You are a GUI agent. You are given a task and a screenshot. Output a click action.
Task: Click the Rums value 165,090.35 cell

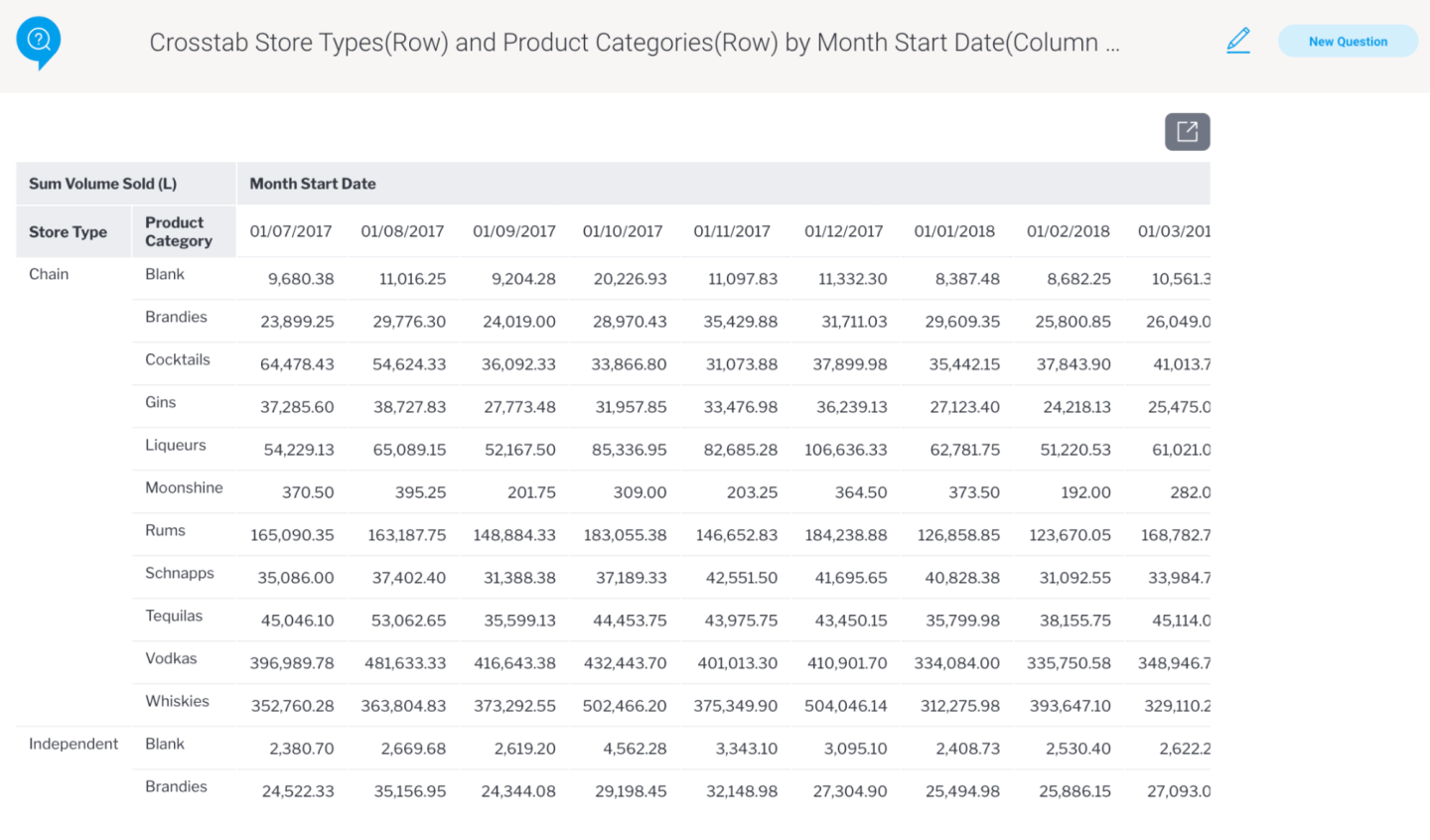[292, 535]
